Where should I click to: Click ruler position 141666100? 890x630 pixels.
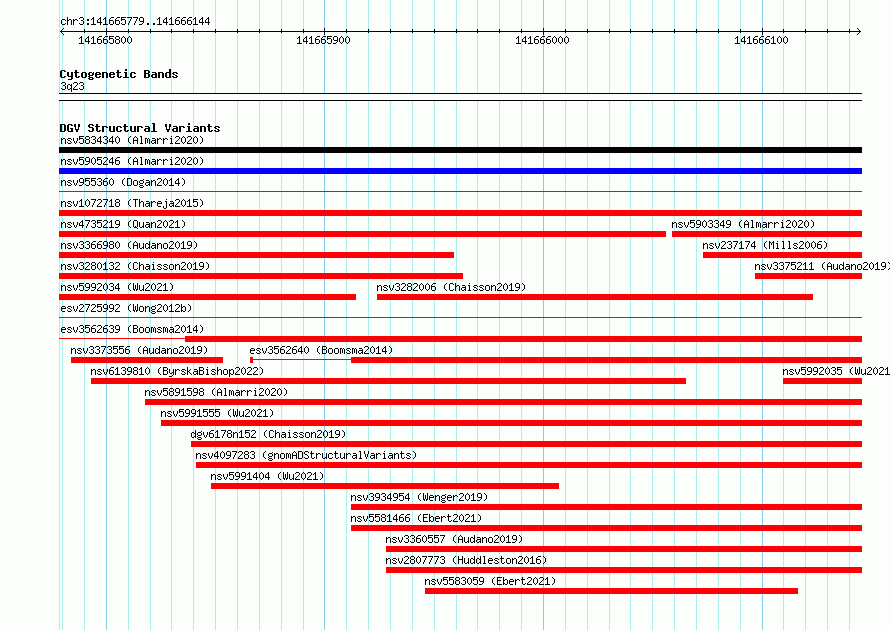point(761,40)
